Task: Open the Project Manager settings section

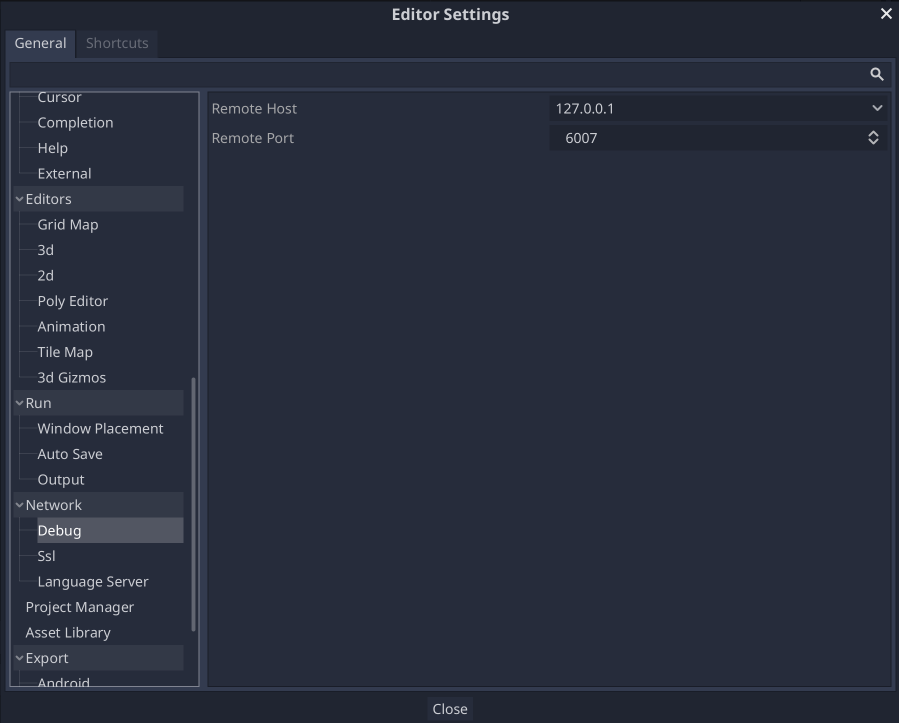Action: [80, 606]
